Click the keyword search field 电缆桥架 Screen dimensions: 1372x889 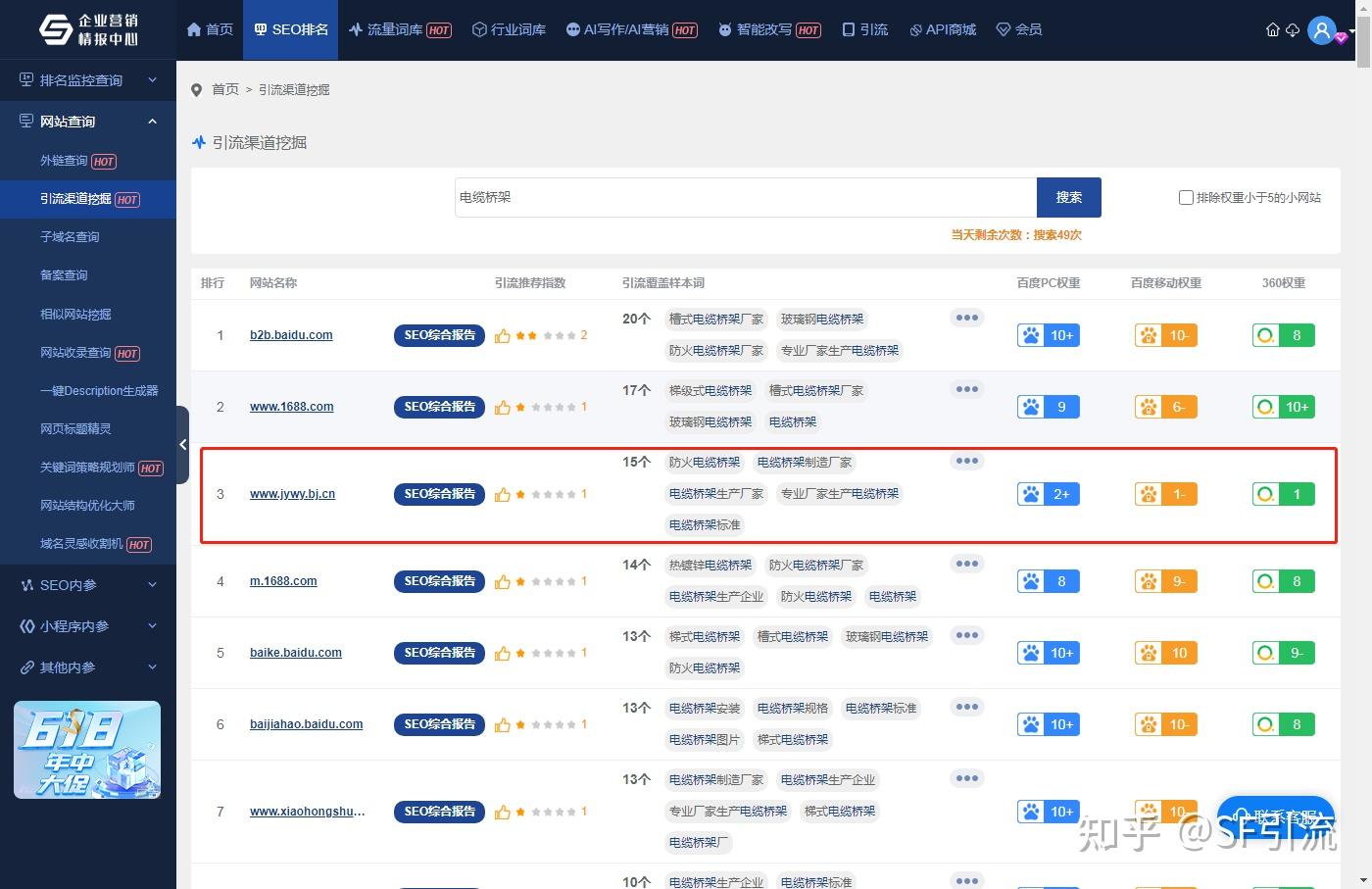[746, 197]
